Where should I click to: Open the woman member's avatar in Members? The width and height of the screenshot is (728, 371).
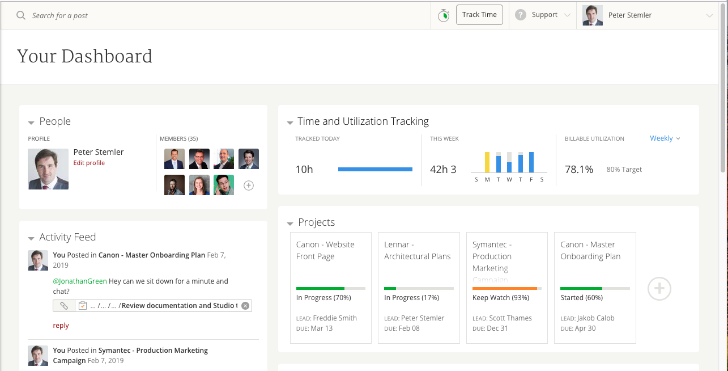[x=199, y=185]
